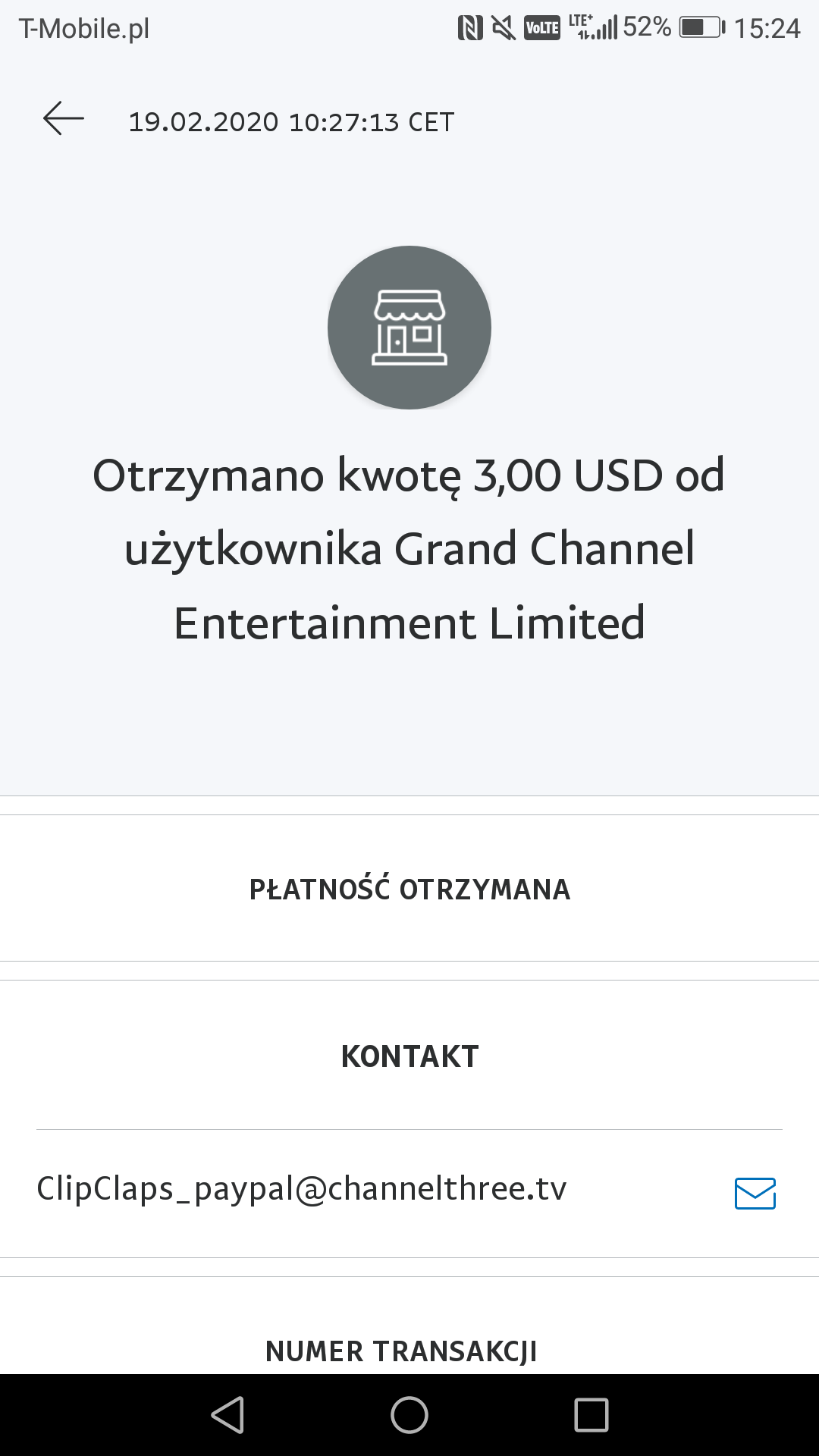Tap the LTE signal strength icon
Image resolution: width=819 pixels, height=1456 pixels.
[593, 27]
